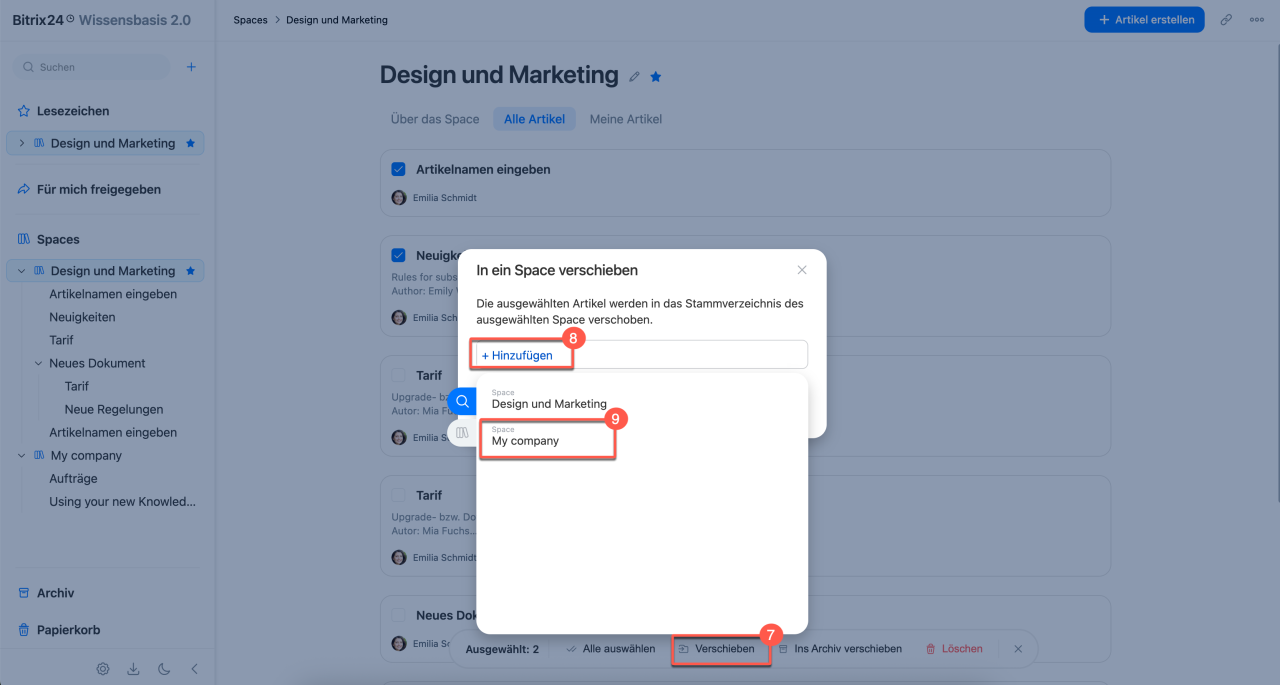The height and width of the screenshot is (685, 1280).
Task: Click the pencil icon beside space title
Action: [634, 77]
